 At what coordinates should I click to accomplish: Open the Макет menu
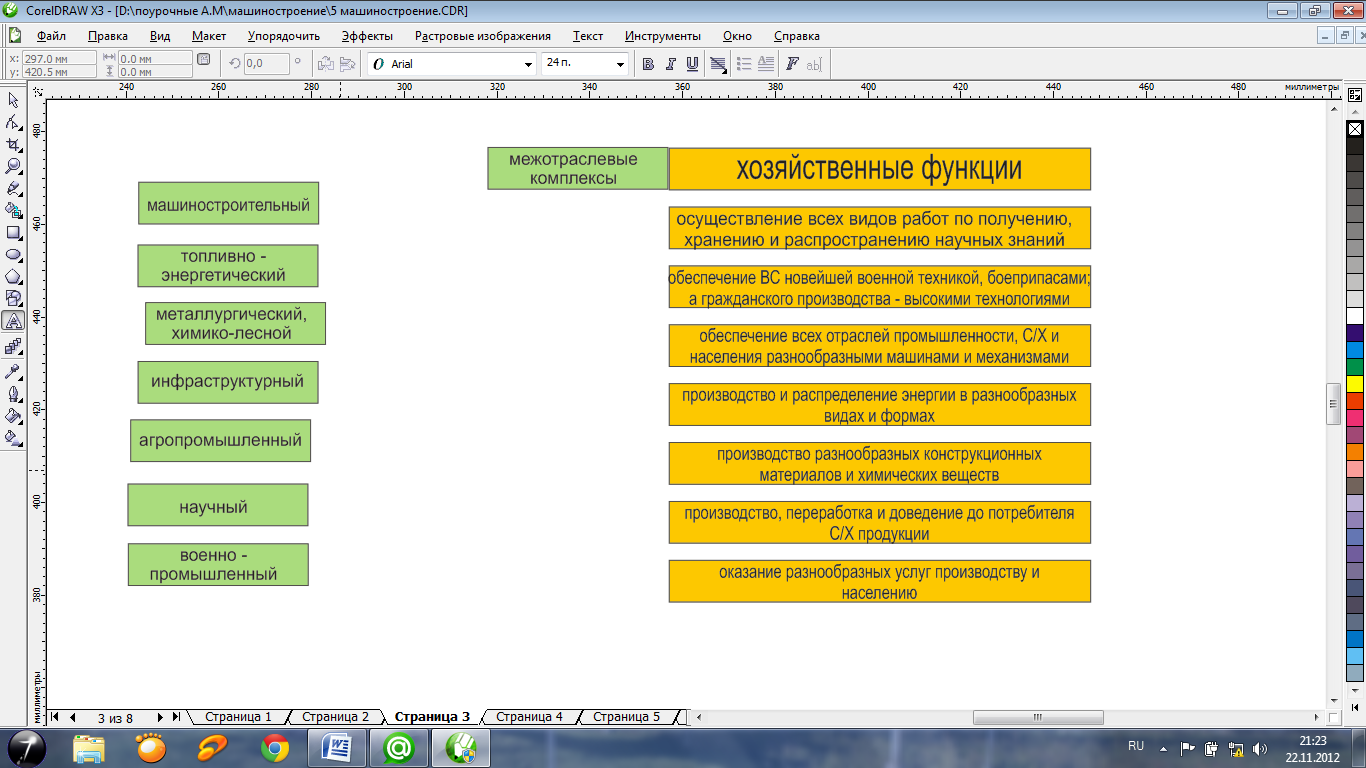click(209, 36)
